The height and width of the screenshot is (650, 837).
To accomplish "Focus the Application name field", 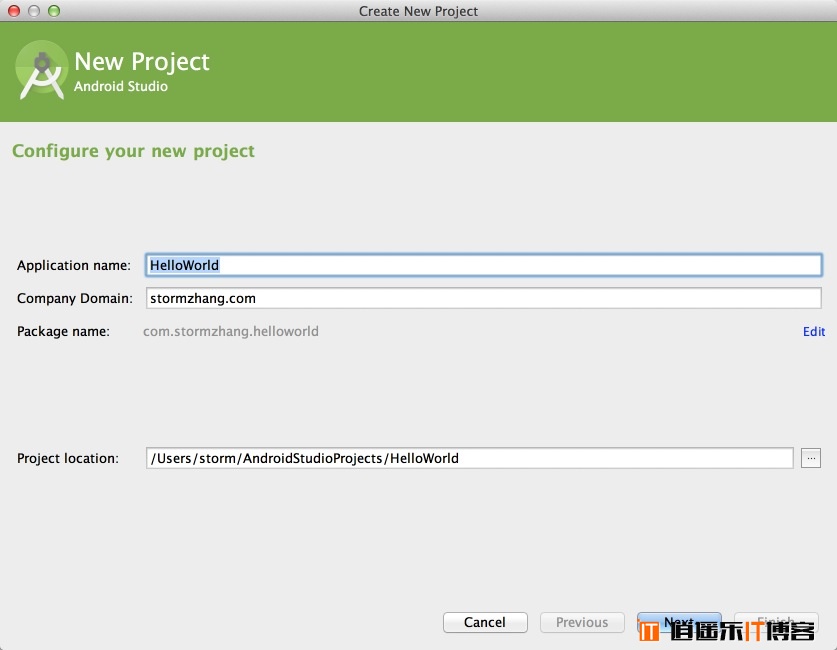I will point(483,265).
